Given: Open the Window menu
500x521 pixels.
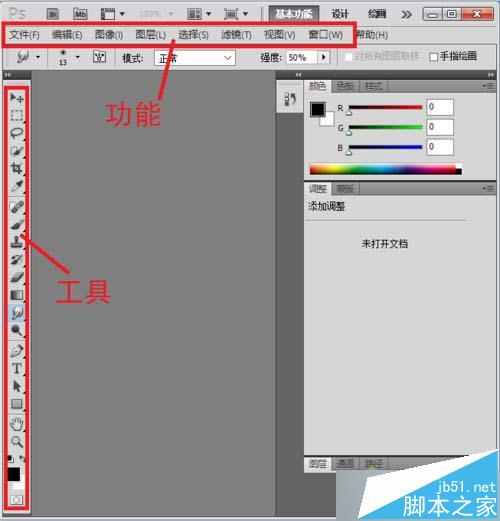Looking at the screenshot, I should [x=325, y=35].
